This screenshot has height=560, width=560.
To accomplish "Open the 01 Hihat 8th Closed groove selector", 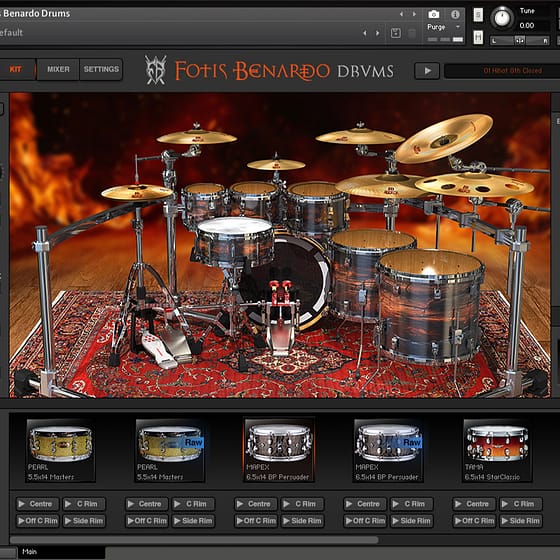I will tap(501, 71).
